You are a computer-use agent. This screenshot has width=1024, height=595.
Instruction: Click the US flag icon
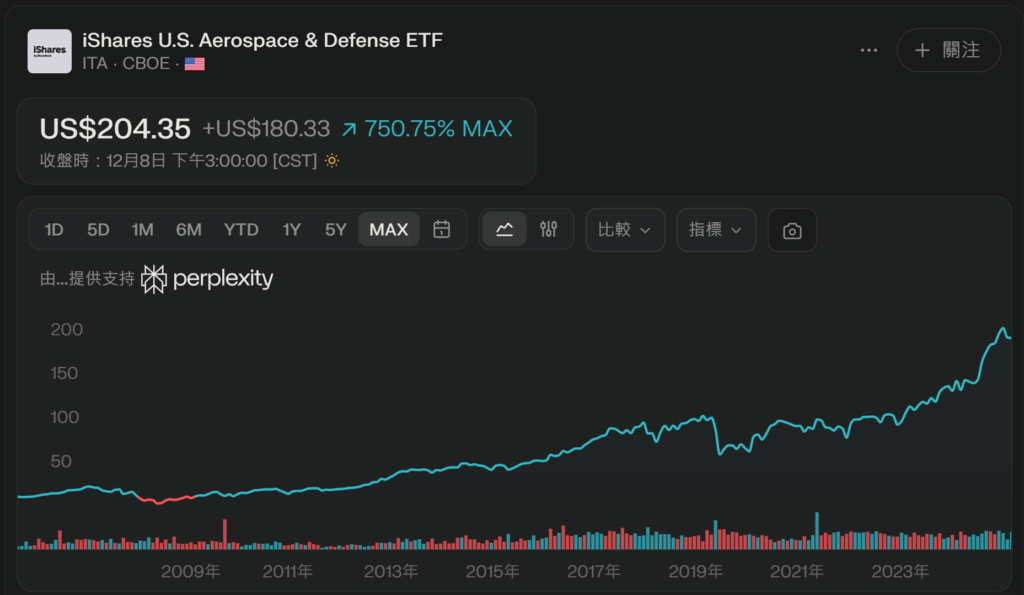coord(195,64)
